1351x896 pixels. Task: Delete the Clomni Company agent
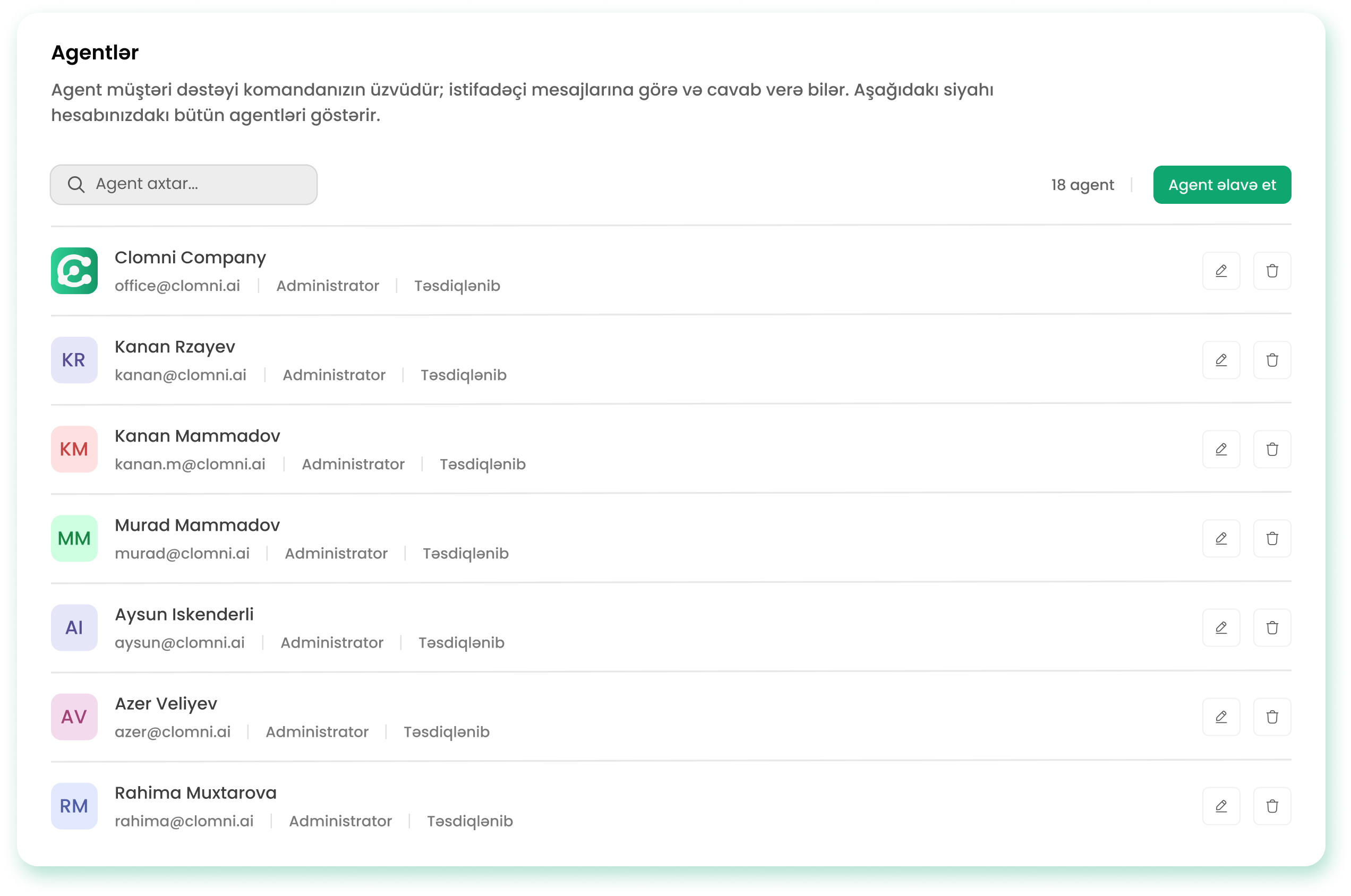tap(1271, 271)
